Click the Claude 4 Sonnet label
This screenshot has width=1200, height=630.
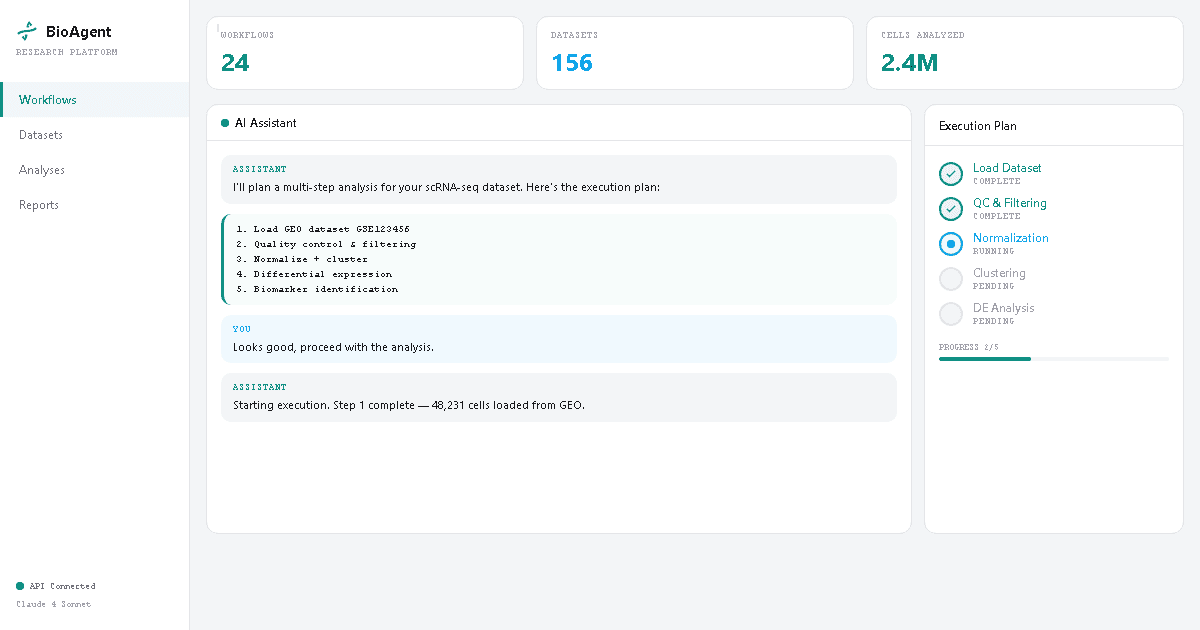52,604
